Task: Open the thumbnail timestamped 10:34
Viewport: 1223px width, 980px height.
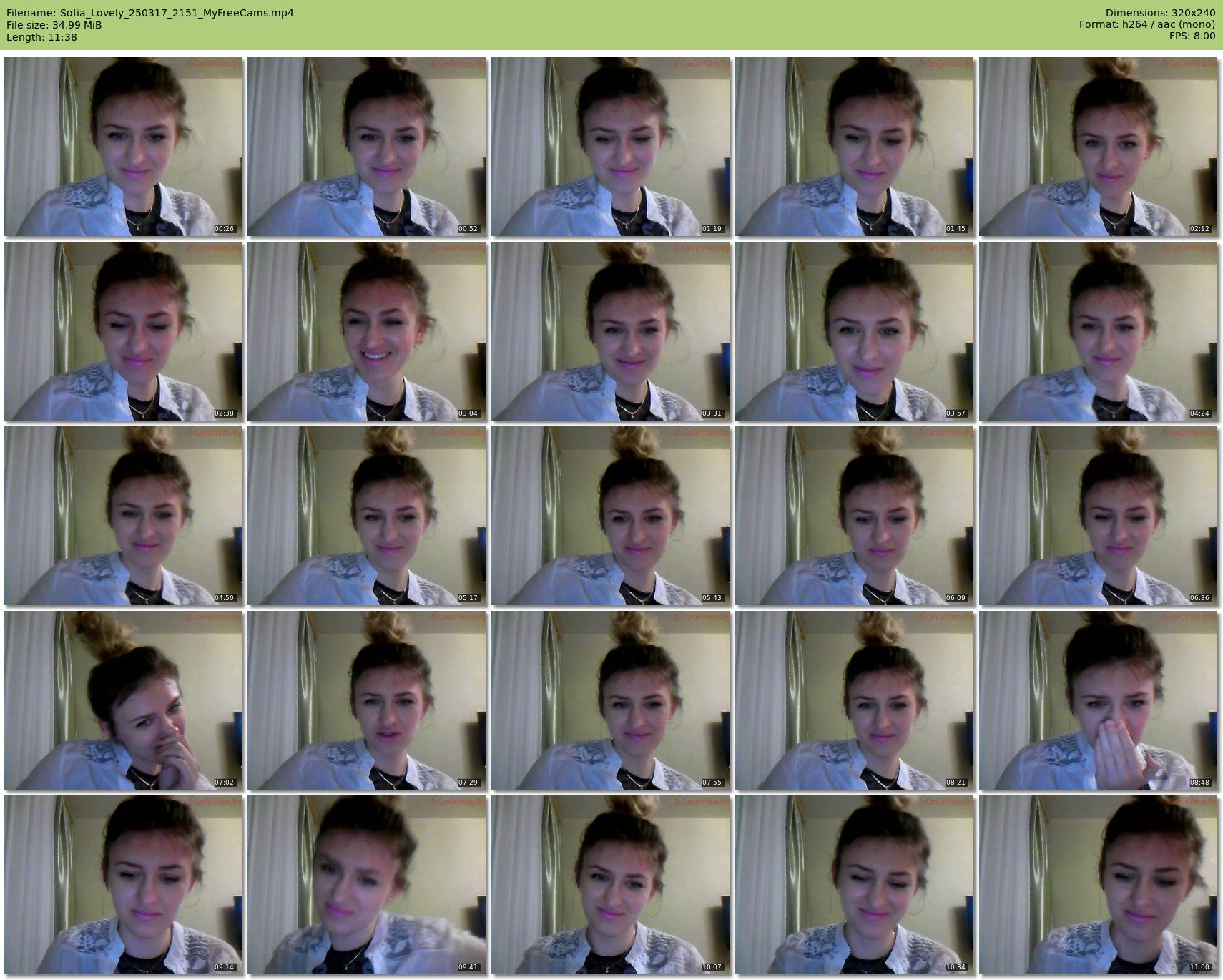Action: tap(855, 885)
